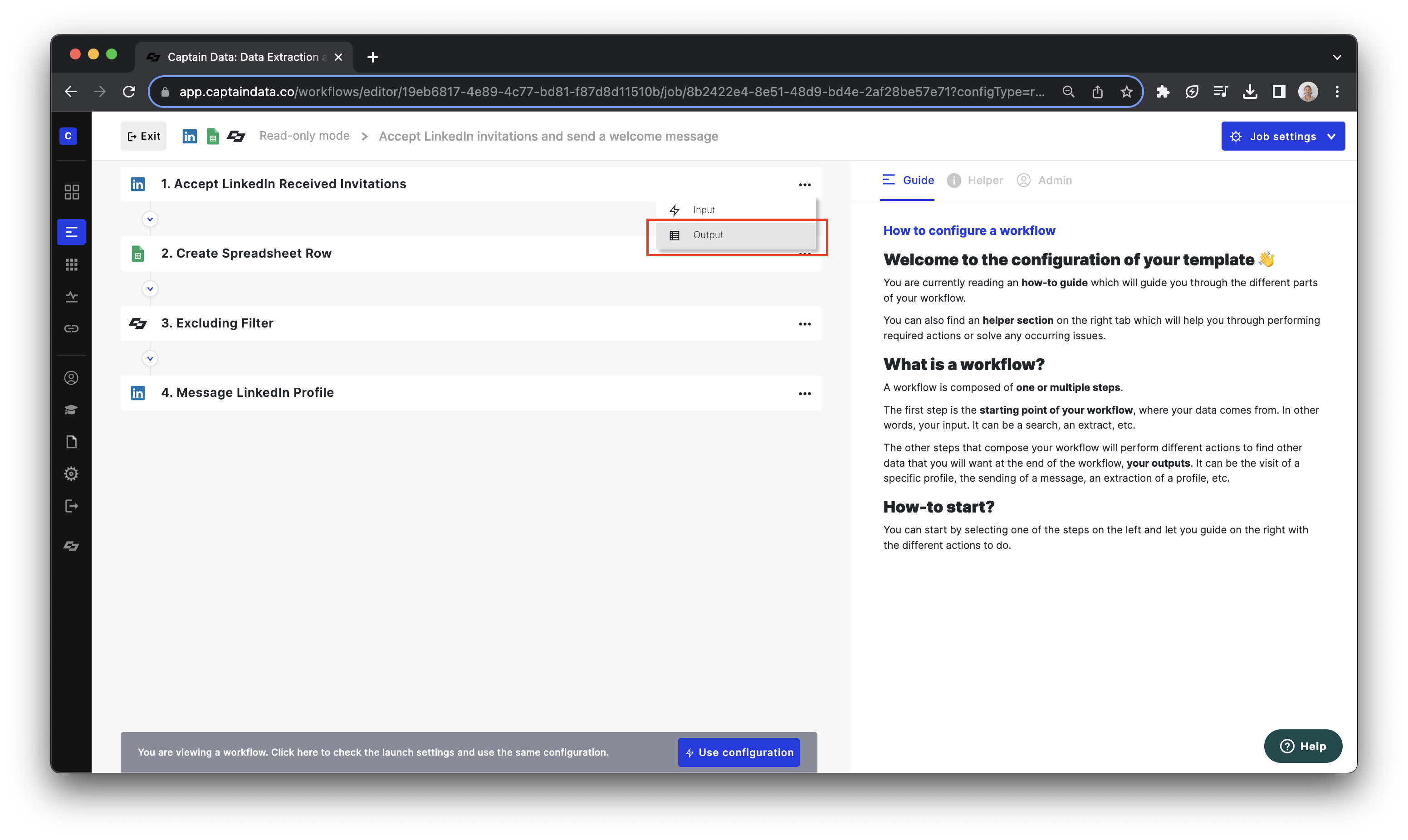Click the share icon in address bar
This screenshot has height=840, width=1408.
(x=1097, y=91)
